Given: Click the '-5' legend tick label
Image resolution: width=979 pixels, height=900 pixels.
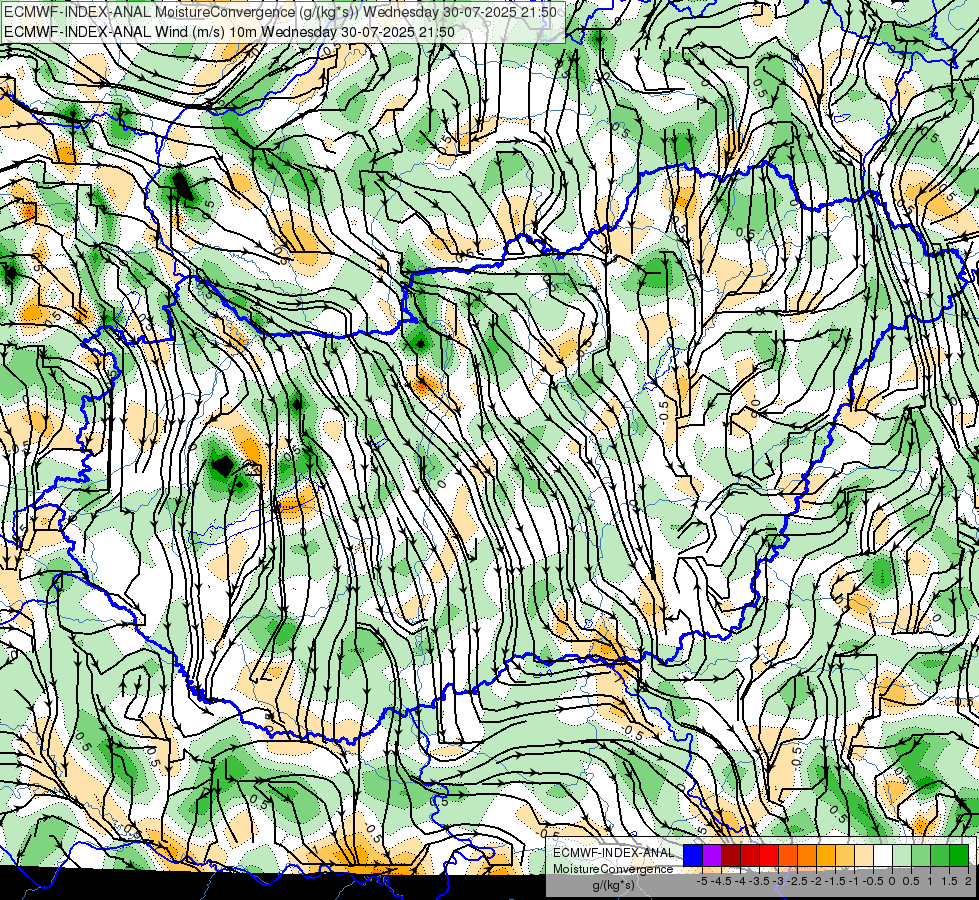Looking at the screenshot, I should [x=702, y=881].
